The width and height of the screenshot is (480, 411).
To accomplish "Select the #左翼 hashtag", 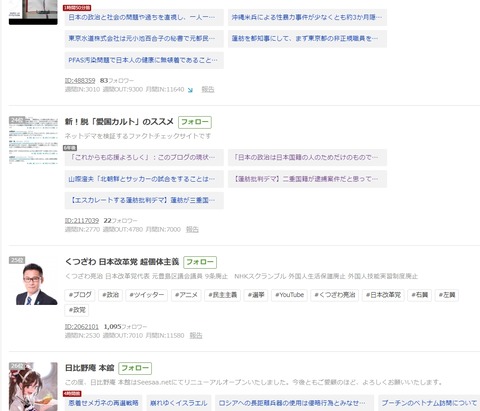I will 447,295.
